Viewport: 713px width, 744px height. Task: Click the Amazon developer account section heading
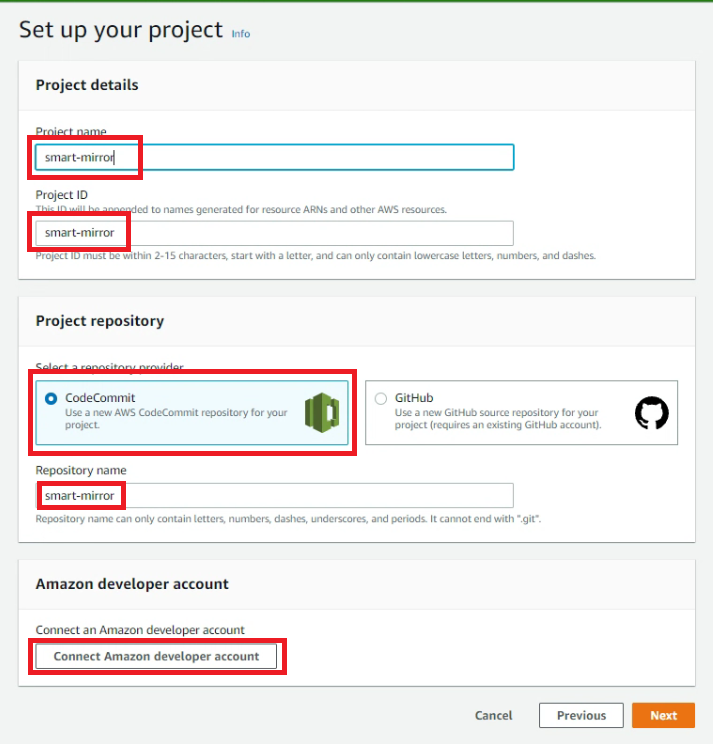[132, 584]
